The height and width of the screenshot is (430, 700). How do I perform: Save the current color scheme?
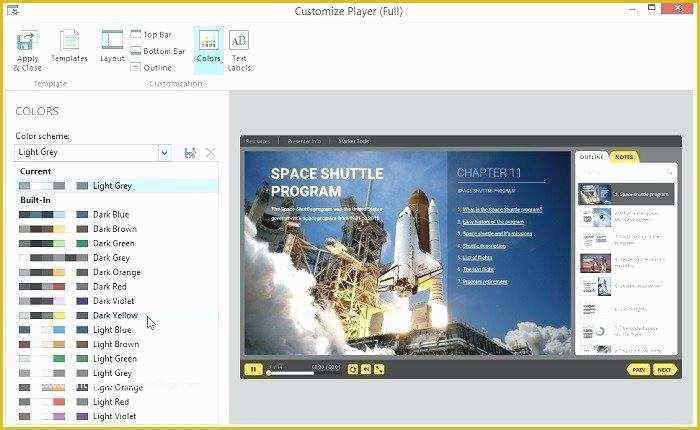(x=190, y=153)
